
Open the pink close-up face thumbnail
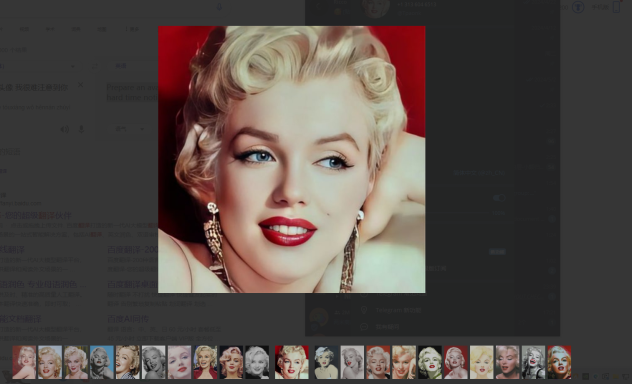(x=179, y=362)
